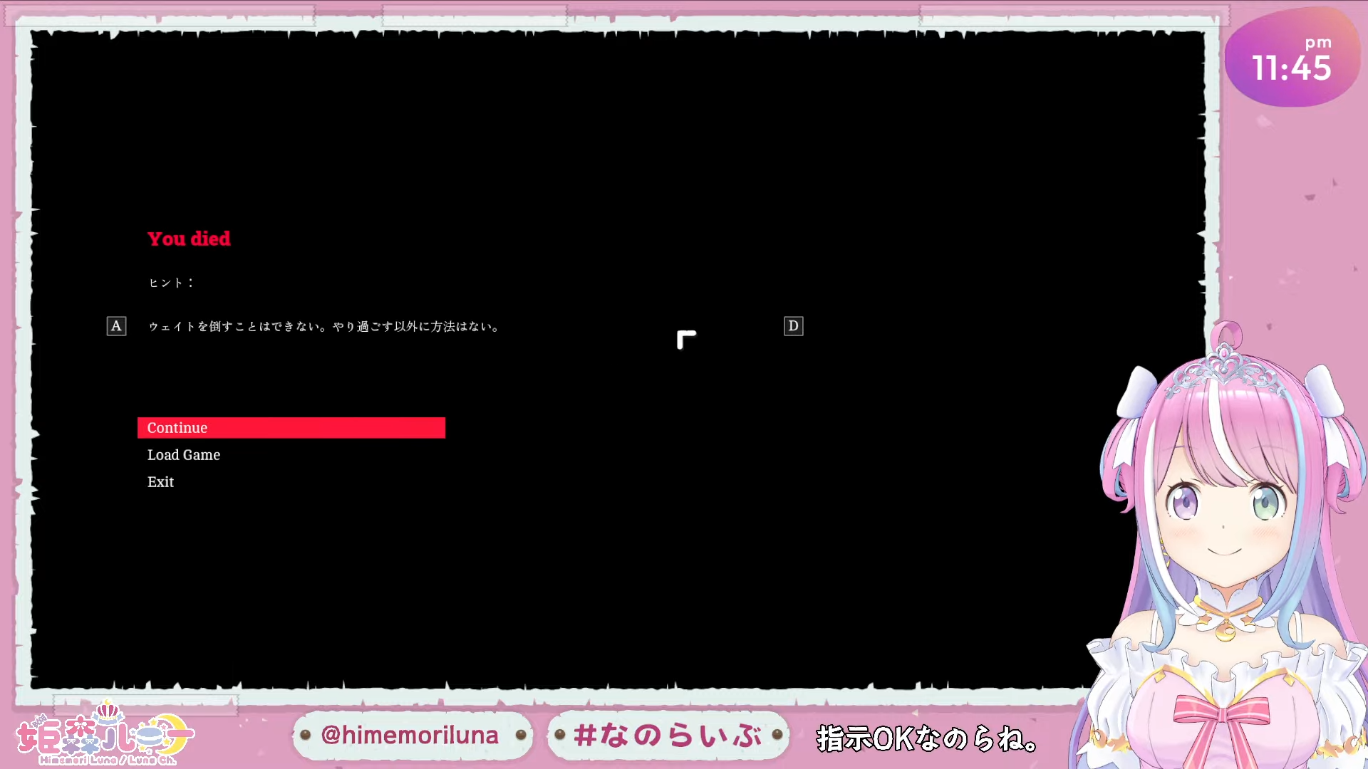The width and height of the screenshot is (1368, 769).
Task: Click the white corner-shaped cursor mark
Action: click(x=686, y=340)
